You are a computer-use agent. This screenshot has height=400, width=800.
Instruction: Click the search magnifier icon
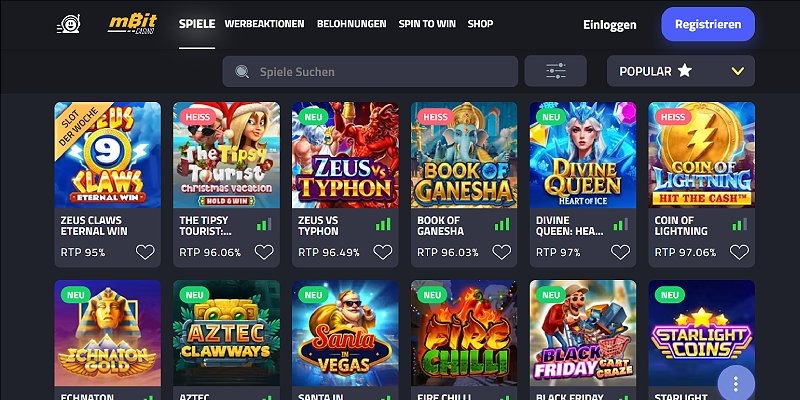tap(241, 71)
